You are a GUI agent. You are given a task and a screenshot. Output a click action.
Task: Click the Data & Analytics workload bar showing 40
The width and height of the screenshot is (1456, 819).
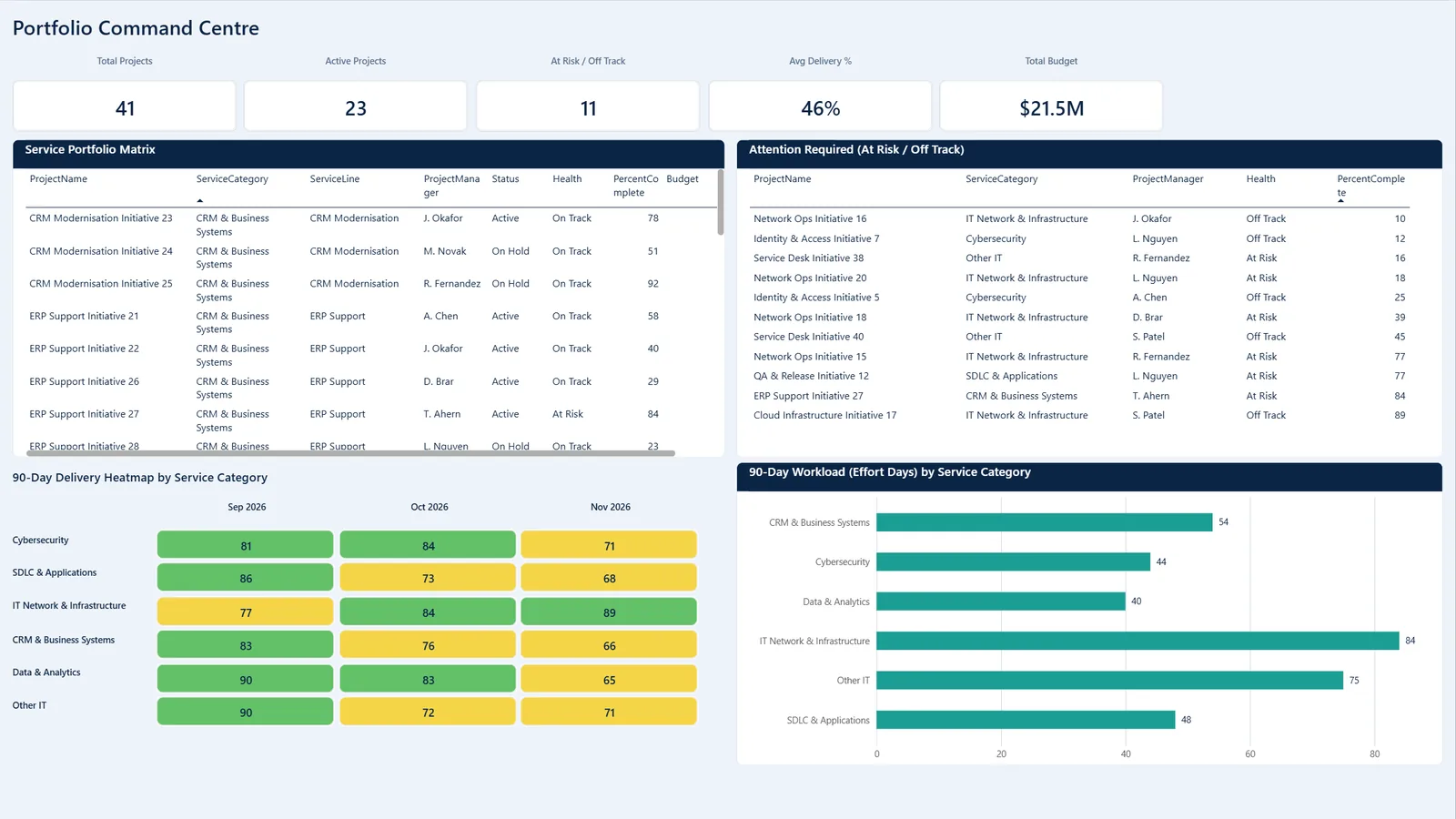(1001, 602)
